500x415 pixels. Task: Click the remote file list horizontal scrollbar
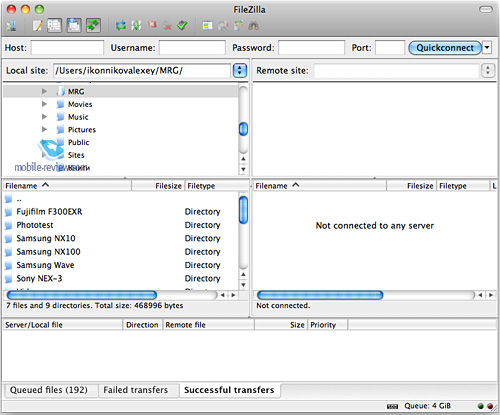point(320,295)
